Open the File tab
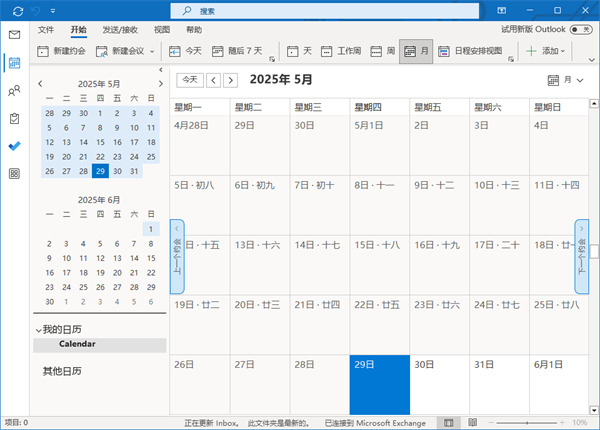Viewport: 600px width, 430px height. tap(46, 30)
